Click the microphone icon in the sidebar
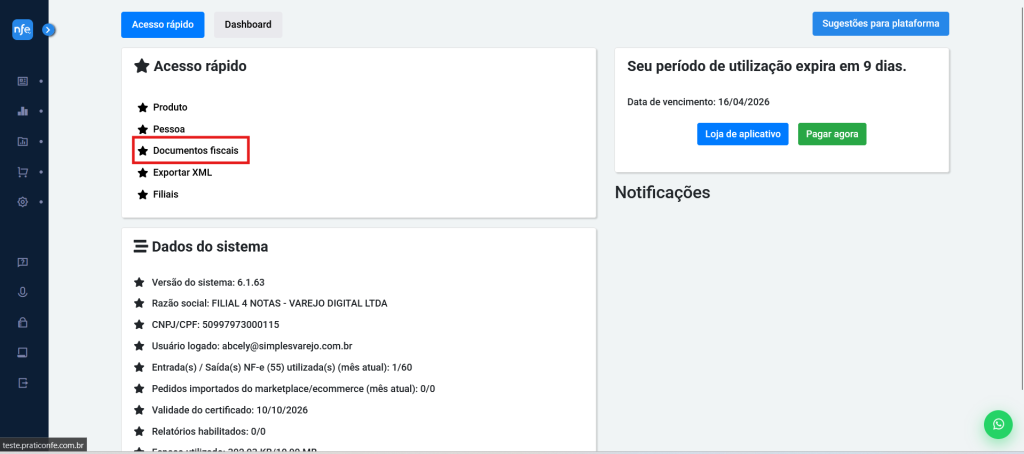This screenshot has width=1024, height=454. [x=22, y=292]
